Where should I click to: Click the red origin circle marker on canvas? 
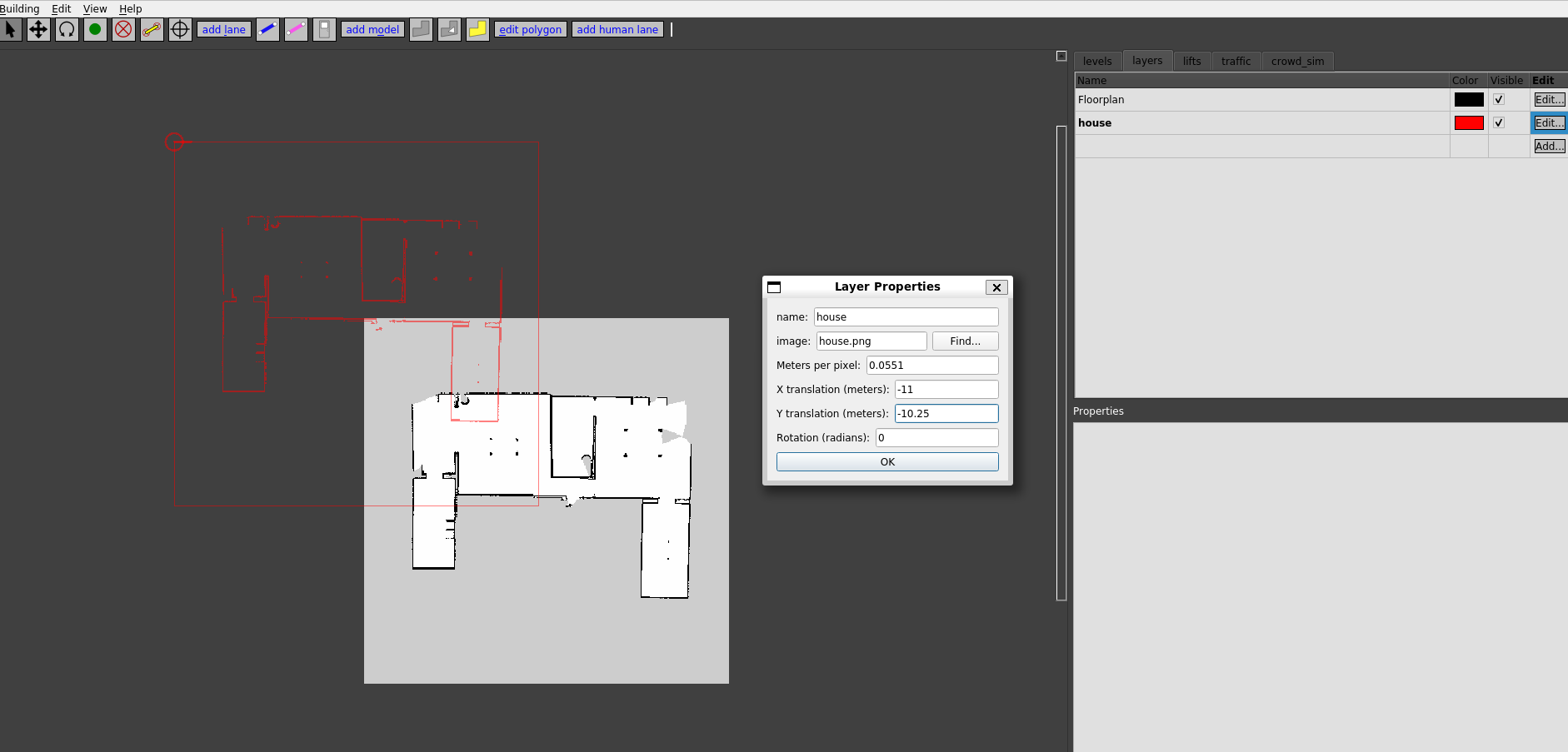coord(174,142)
